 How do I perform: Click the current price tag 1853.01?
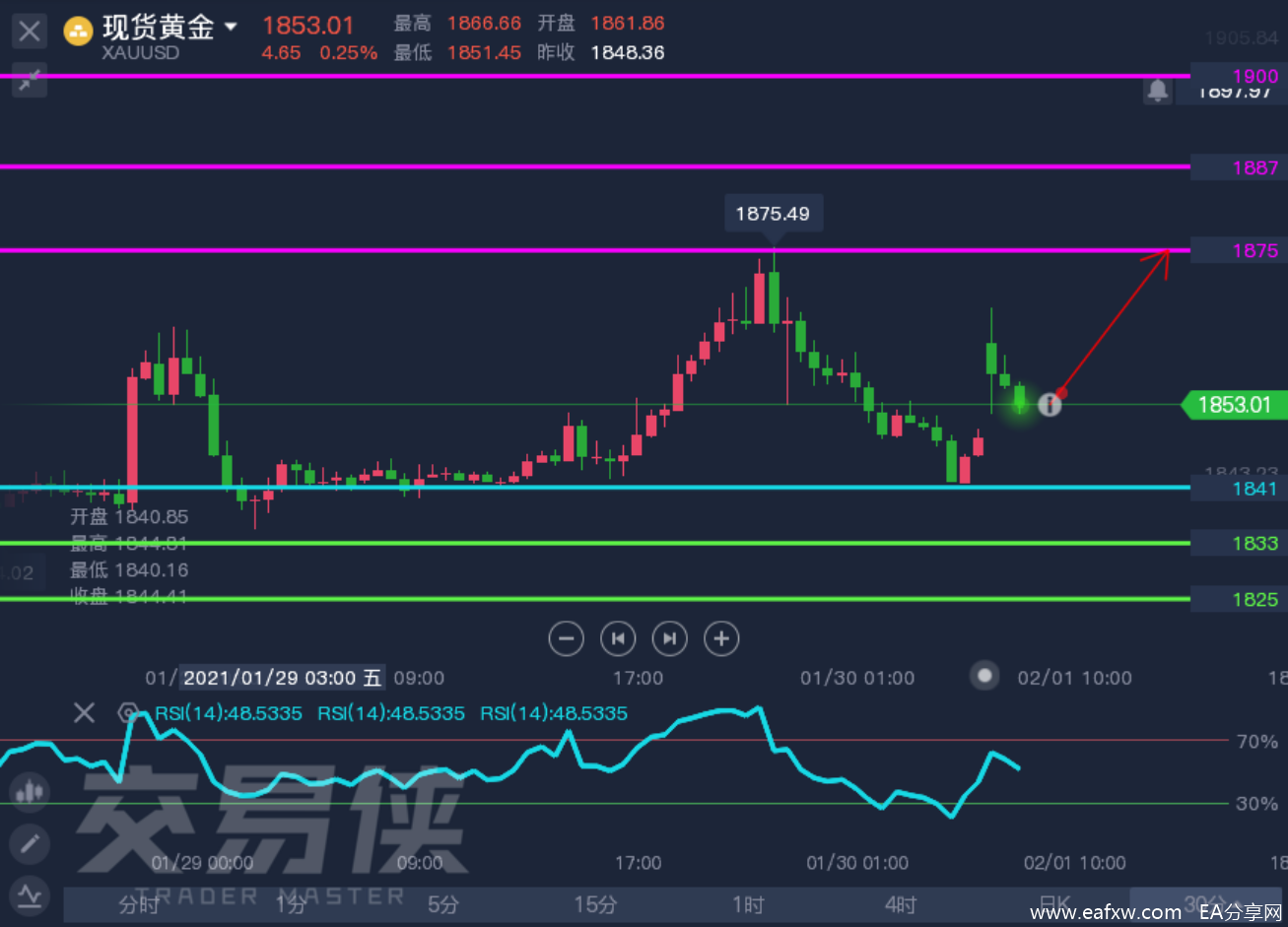click(1234, 404)
